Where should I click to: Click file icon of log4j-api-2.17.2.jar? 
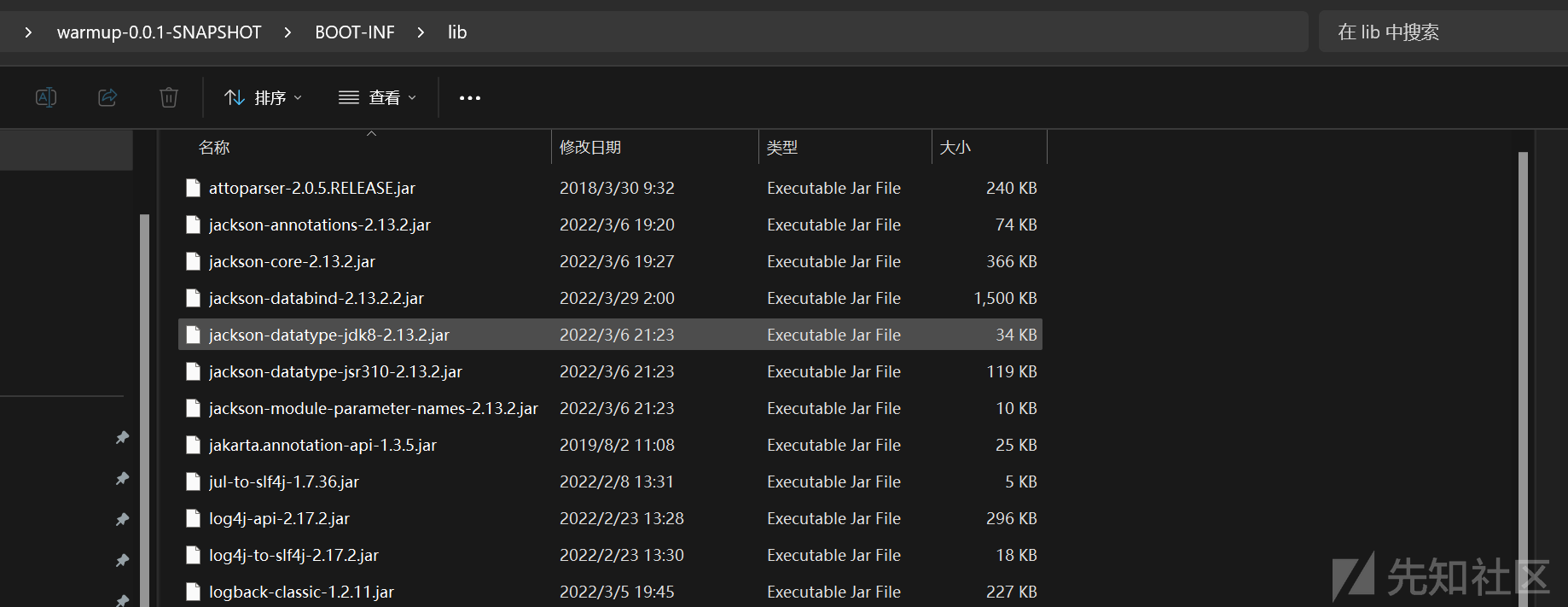pos(194,518)
